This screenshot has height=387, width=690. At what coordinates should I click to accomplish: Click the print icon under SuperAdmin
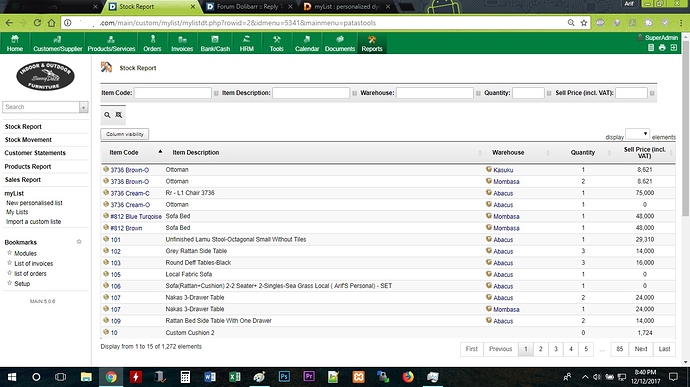662,48
